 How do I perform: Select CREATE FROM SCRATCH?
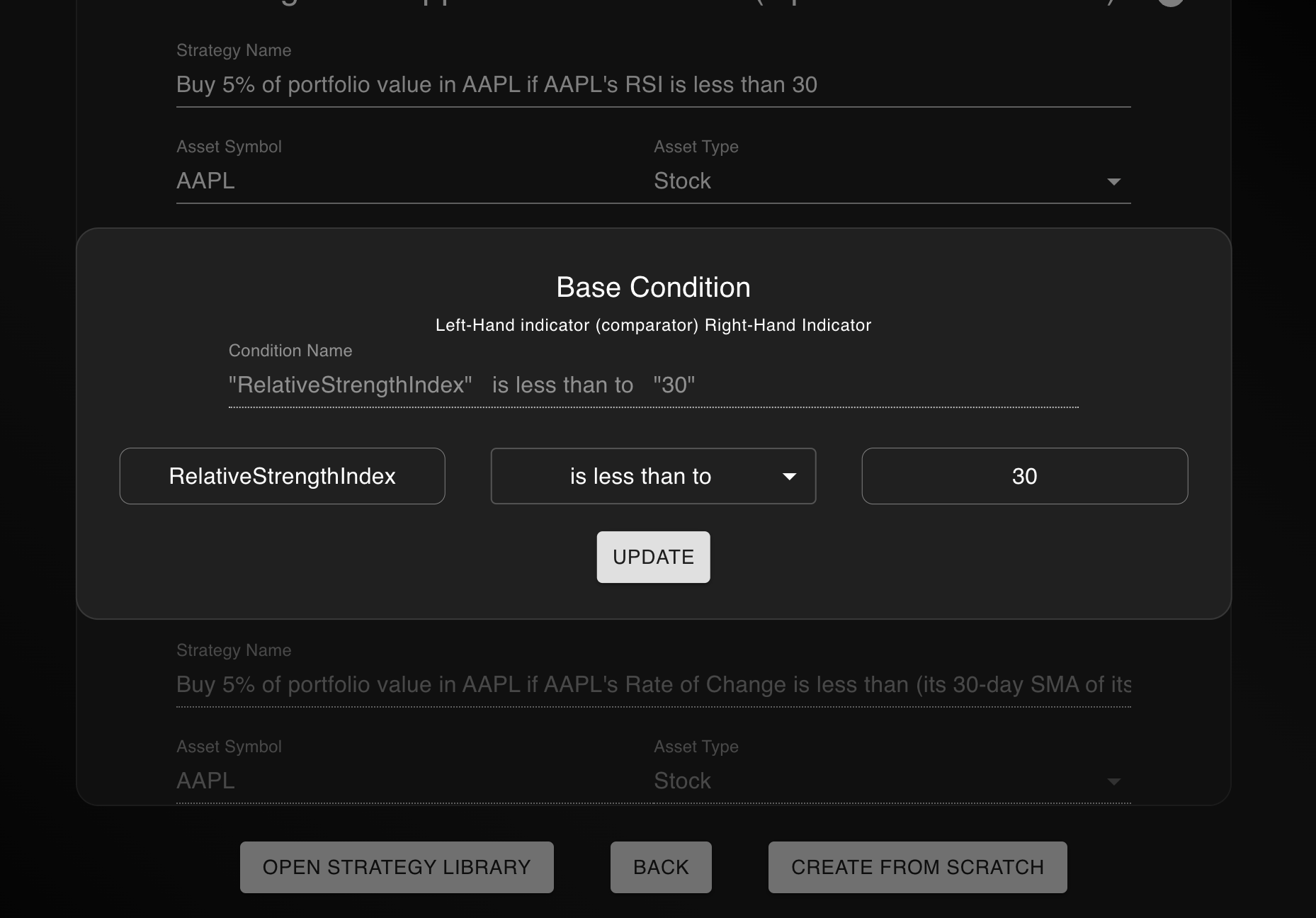(x=917, y=867)
